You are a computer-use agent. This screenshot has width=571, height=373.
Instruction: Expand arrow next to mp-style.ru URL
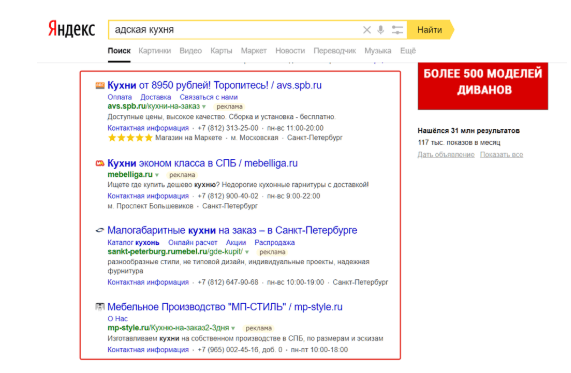233,328
